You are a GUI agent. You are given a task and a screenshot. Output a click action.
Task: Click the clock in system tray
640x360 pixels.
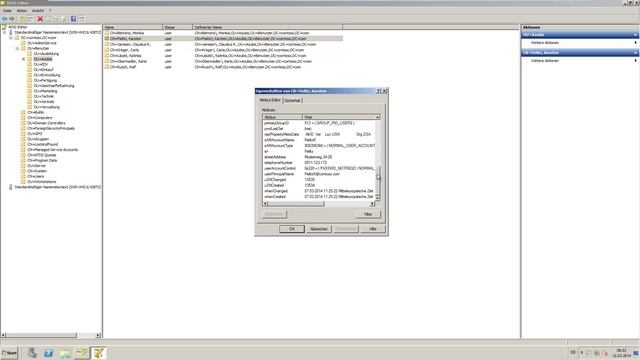click(621, 353)
